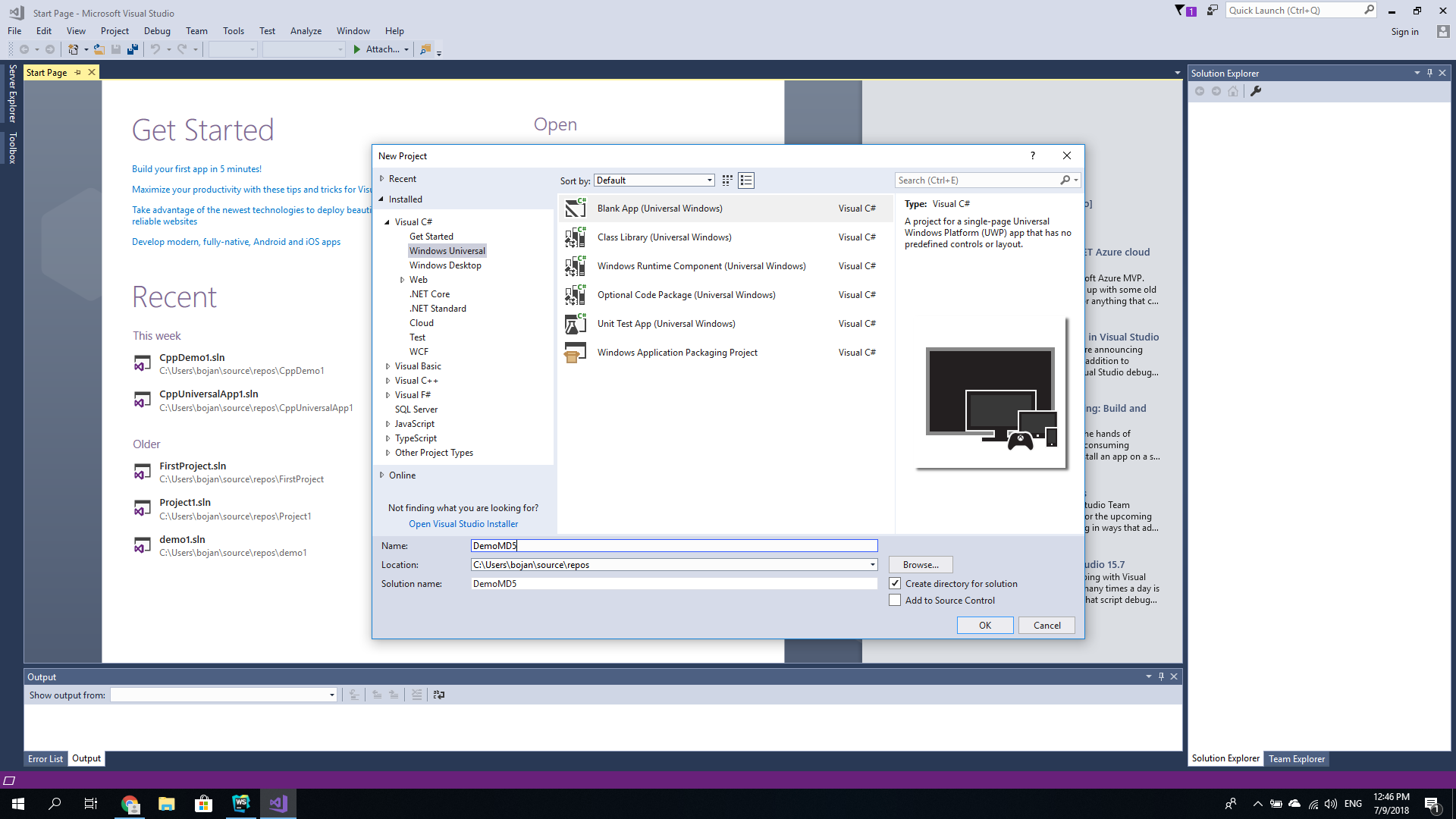Collapse the Visual C# tree node
The height and width of the screenshot is (819, 1456).
pyautogui.click(x=387, y=222)
